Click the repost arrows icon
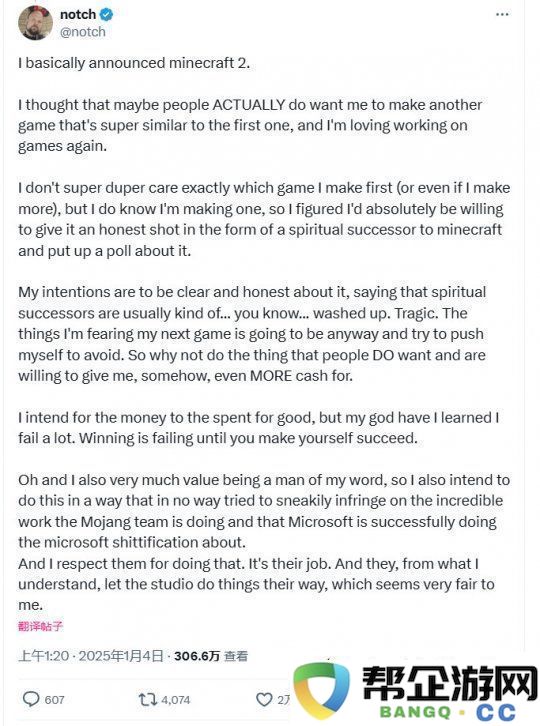The width and height of the screenshot is (540, 726). tap(148, 699)
